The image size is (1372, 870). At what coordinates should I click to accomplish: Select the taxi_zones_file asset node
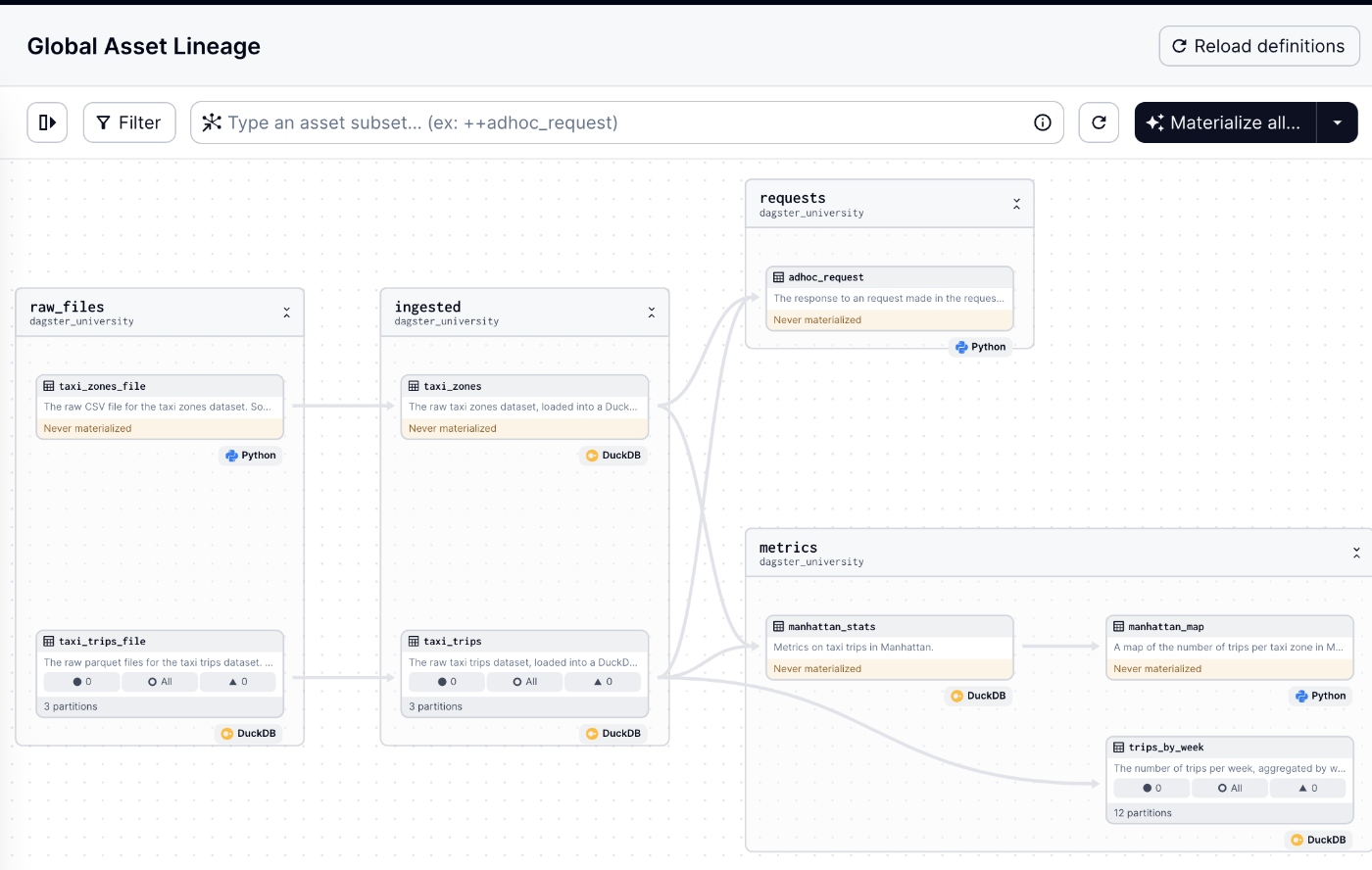160,407
